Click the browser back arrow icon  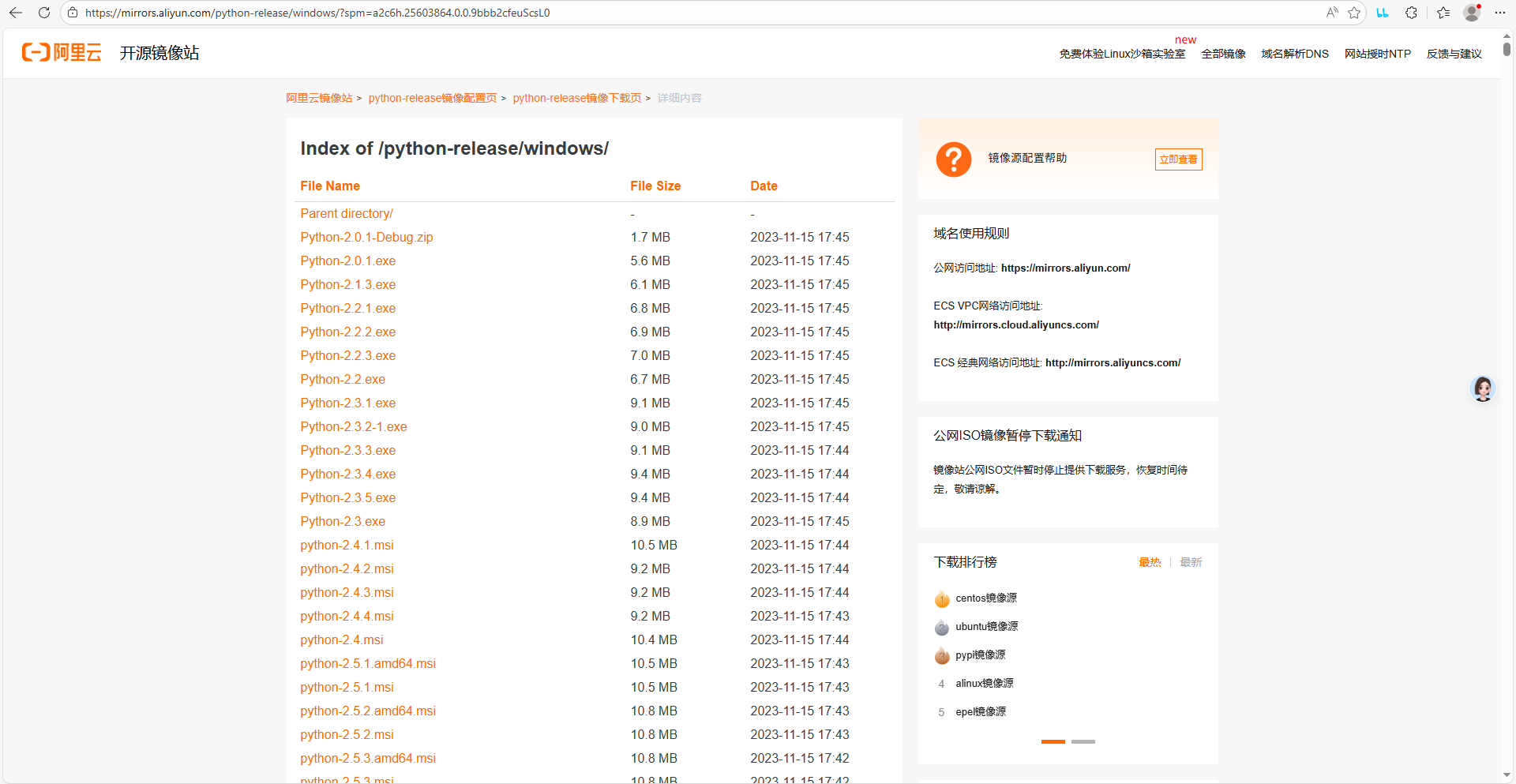(16, 13)
